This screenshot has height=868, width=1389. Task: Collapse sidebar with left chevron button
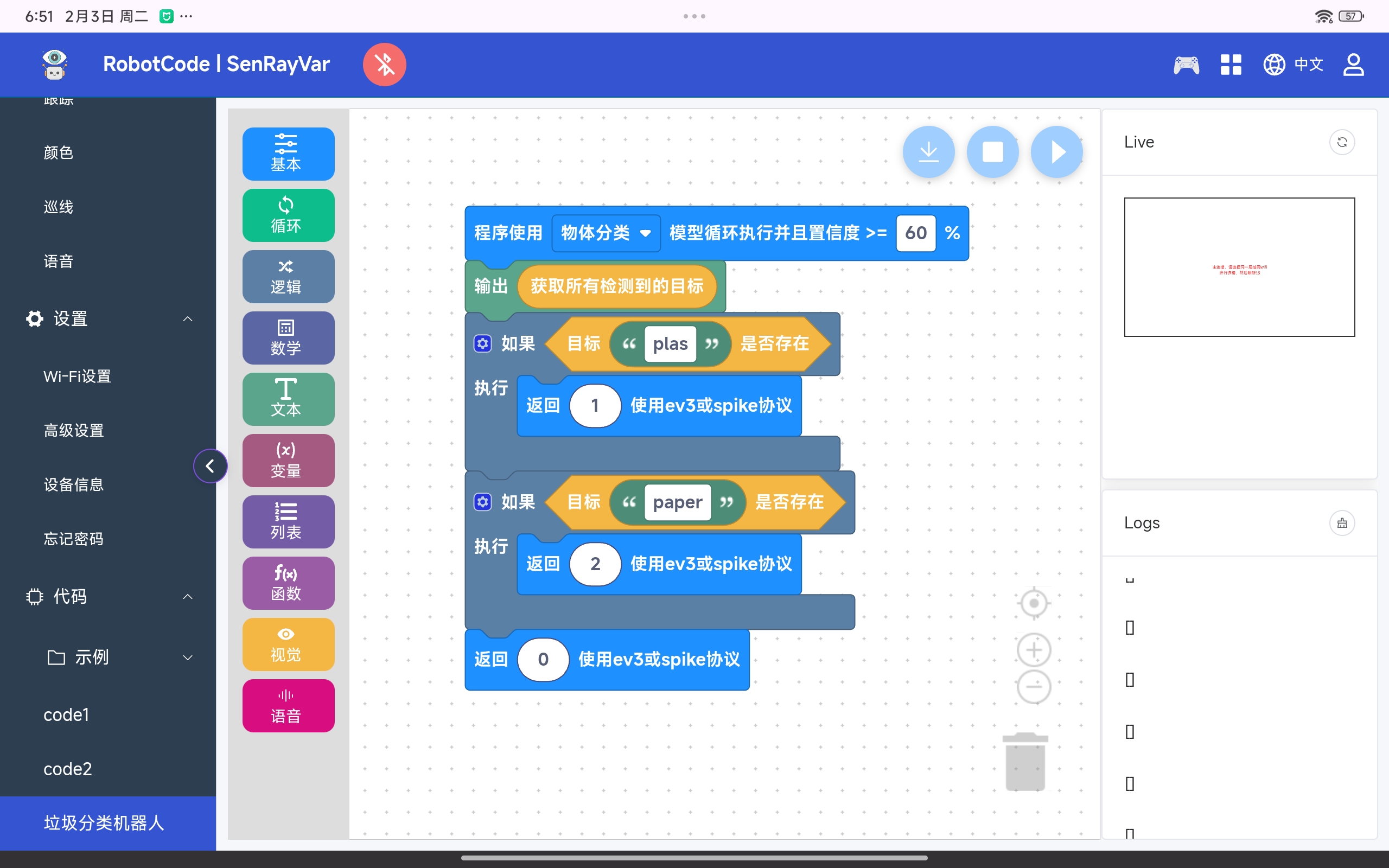pos(210,465)
